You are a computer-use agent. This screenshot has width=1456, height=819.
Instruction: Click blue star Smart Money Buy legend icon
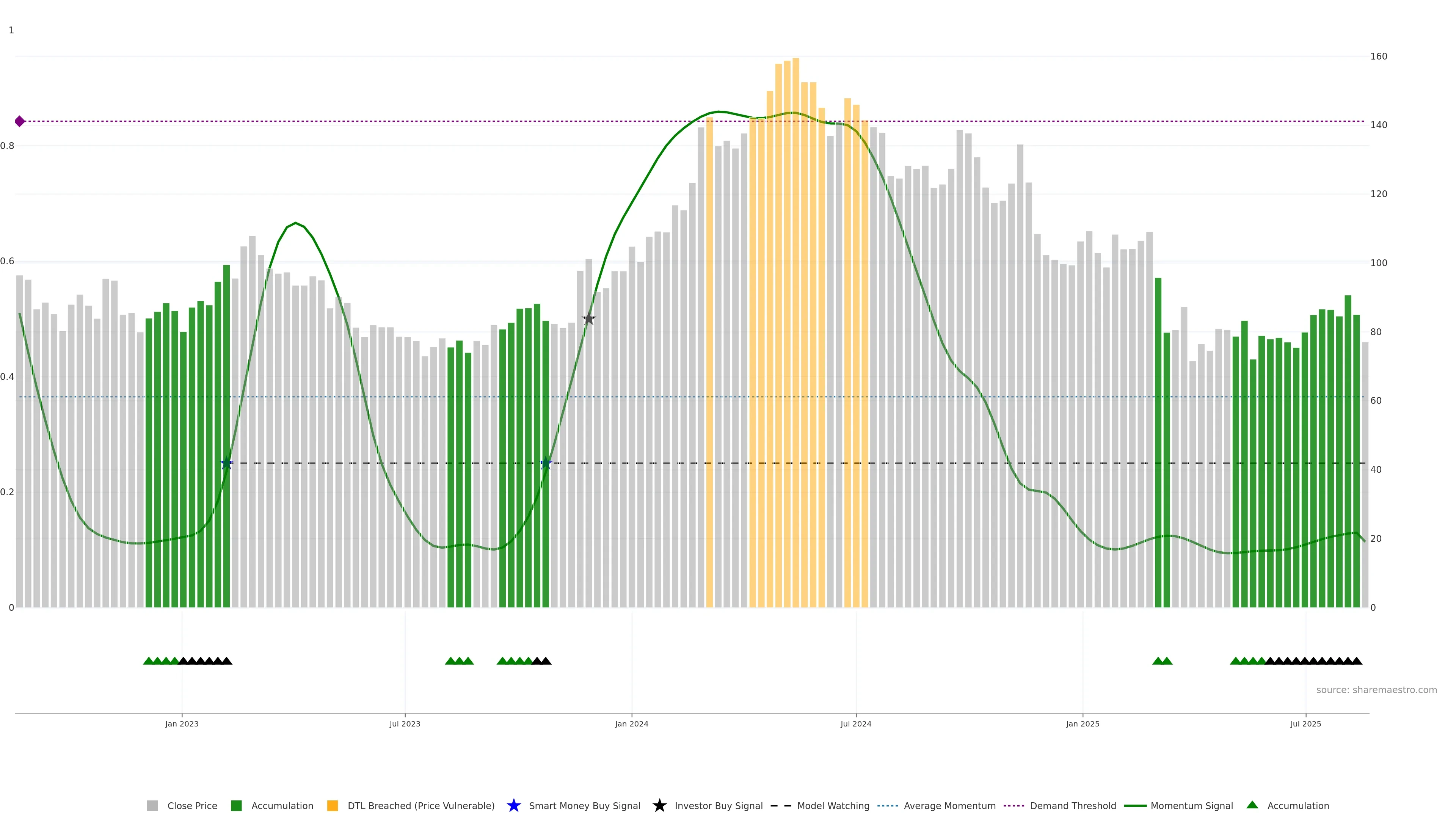(x=513, y=805)
